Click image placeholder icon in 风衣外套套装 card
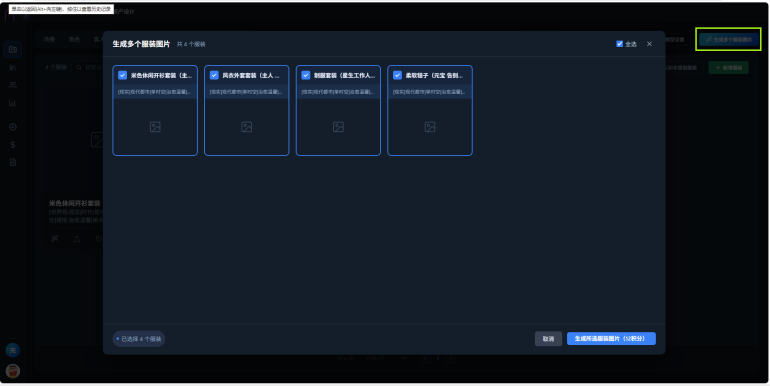 247,127
